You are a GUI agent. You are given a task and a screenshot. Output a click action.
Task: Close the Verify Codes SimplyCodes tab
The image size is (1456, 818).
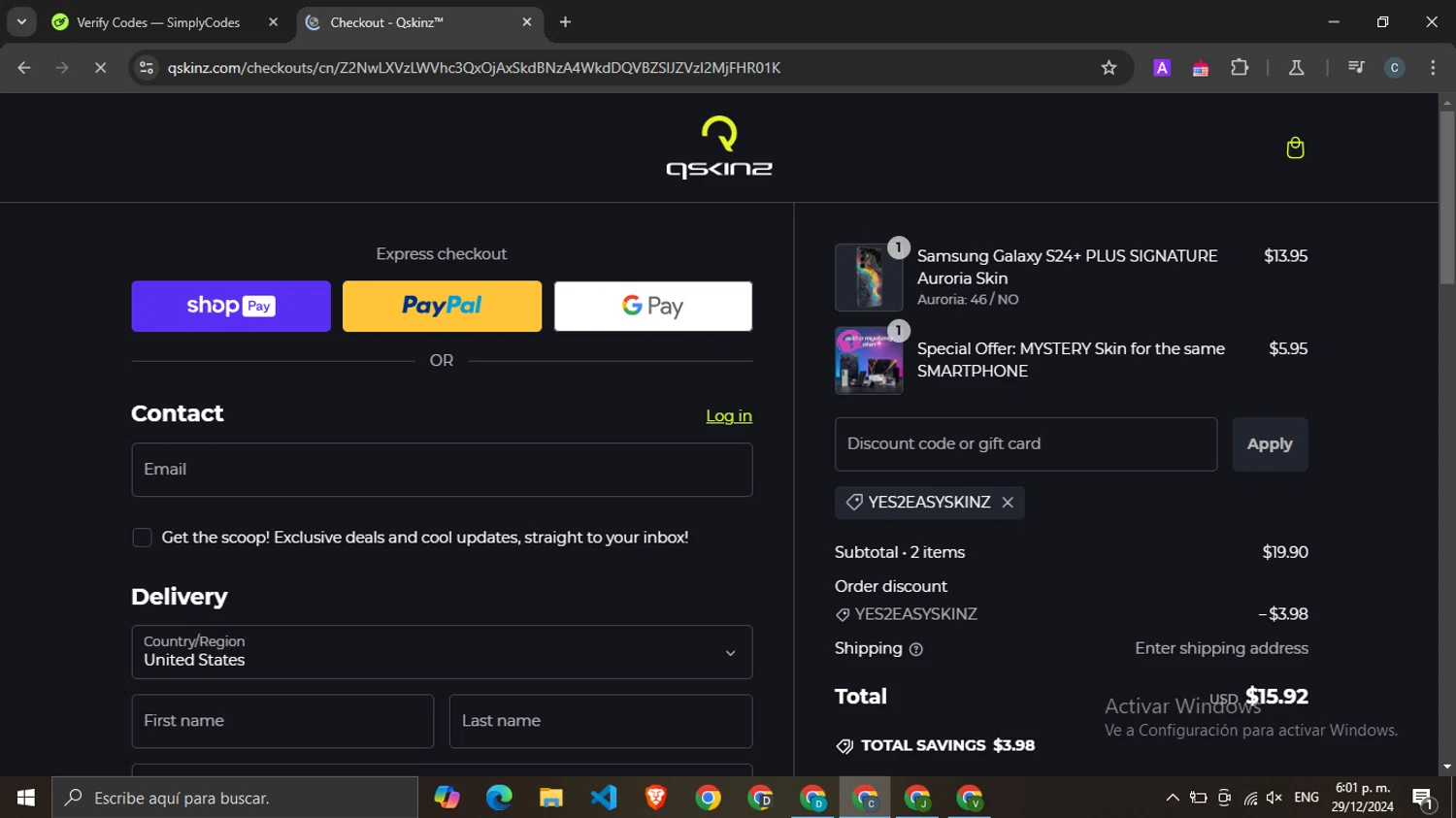click(x=273, y=22)
